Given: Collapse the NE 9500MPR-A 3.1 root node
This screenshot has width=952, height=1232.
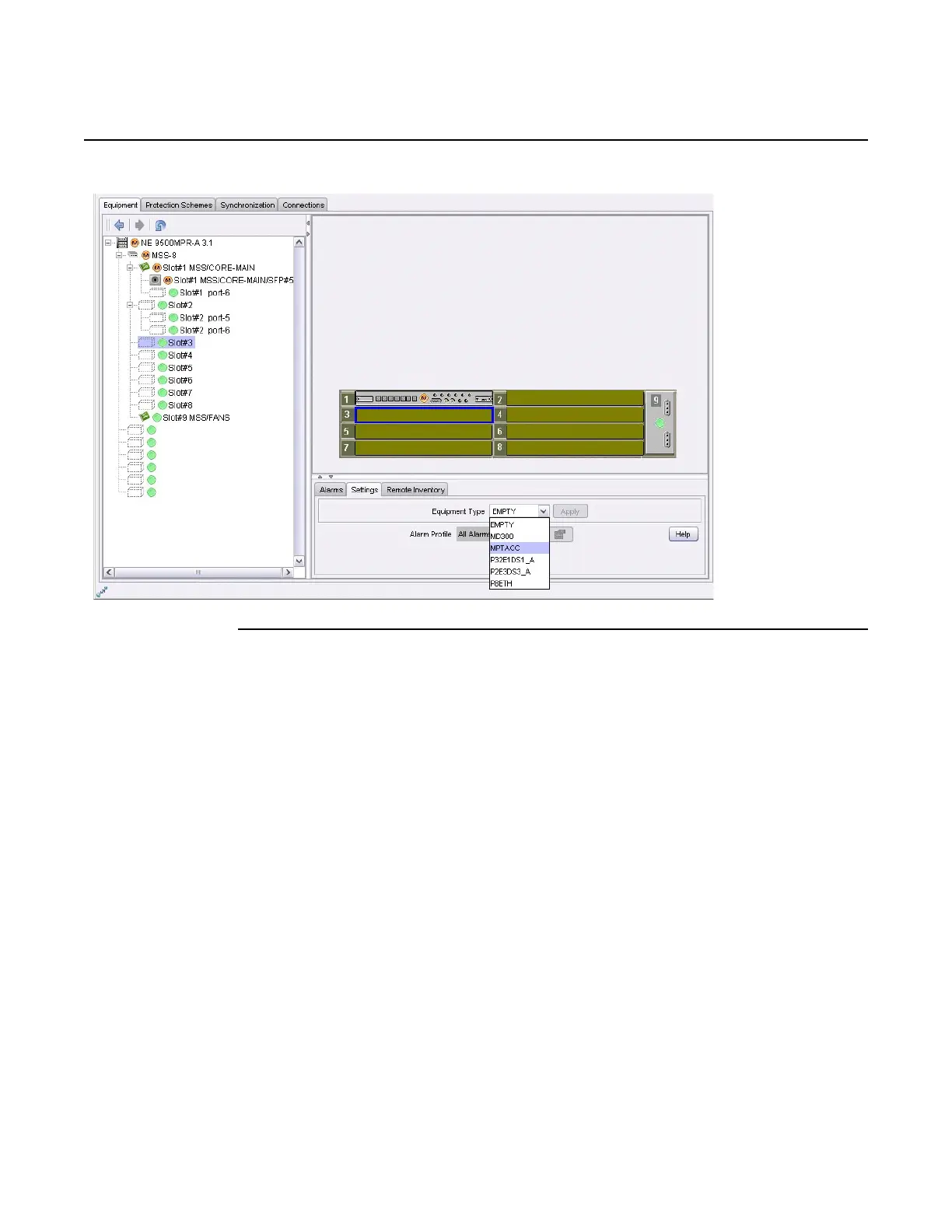Looking at the screenshot, I should tap(108, 243).
